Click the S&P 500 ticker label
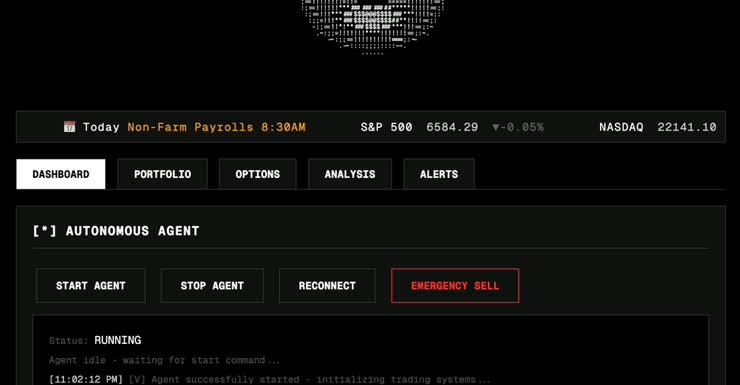740x385 pixels. pos(387,127)
